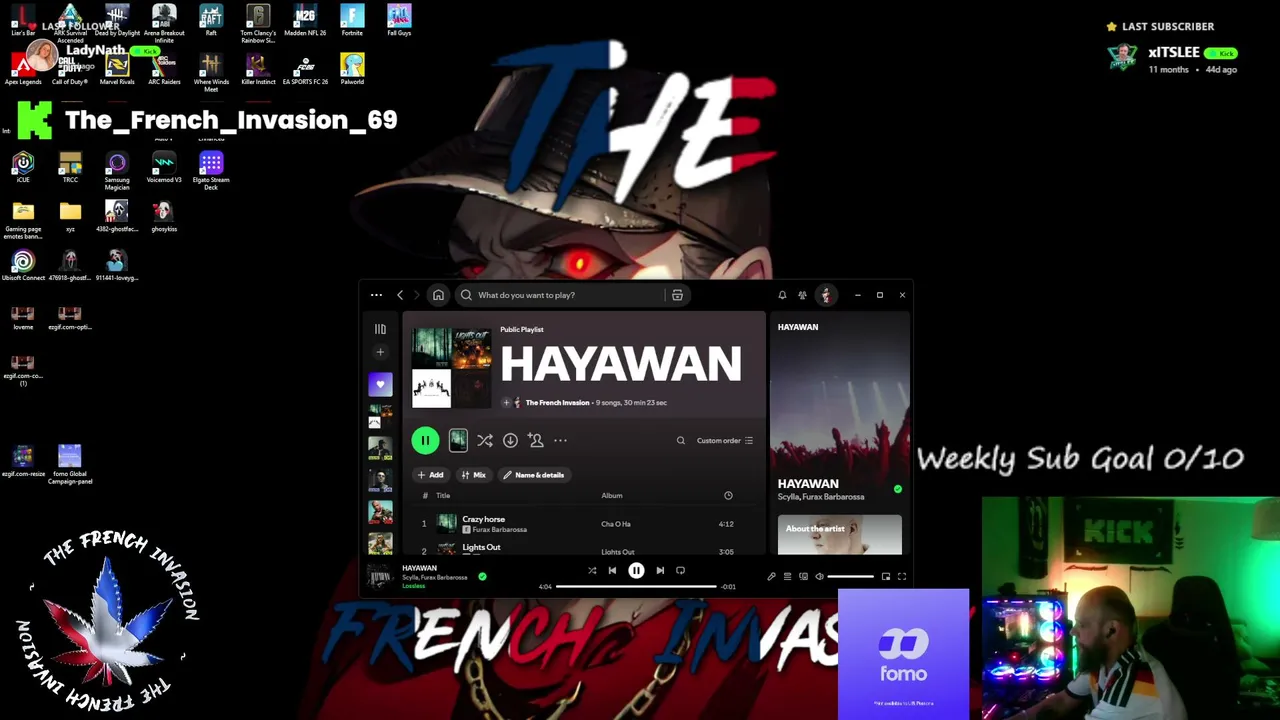Image resolution: width=1280 pixels, height=720 pixels.
Task: Click the green check in the Now Playing panel
Action: tap(897, 489)
